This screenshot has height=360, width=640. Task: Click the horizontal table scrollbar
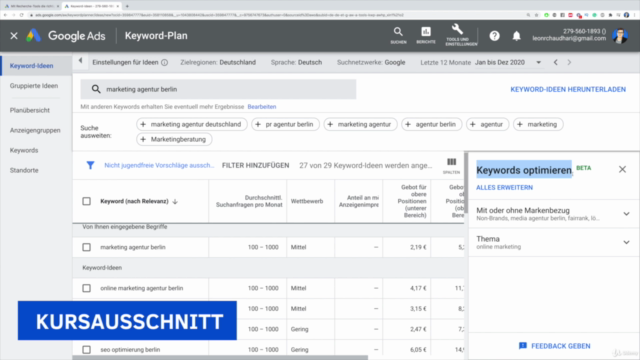[x=220, y=358]
